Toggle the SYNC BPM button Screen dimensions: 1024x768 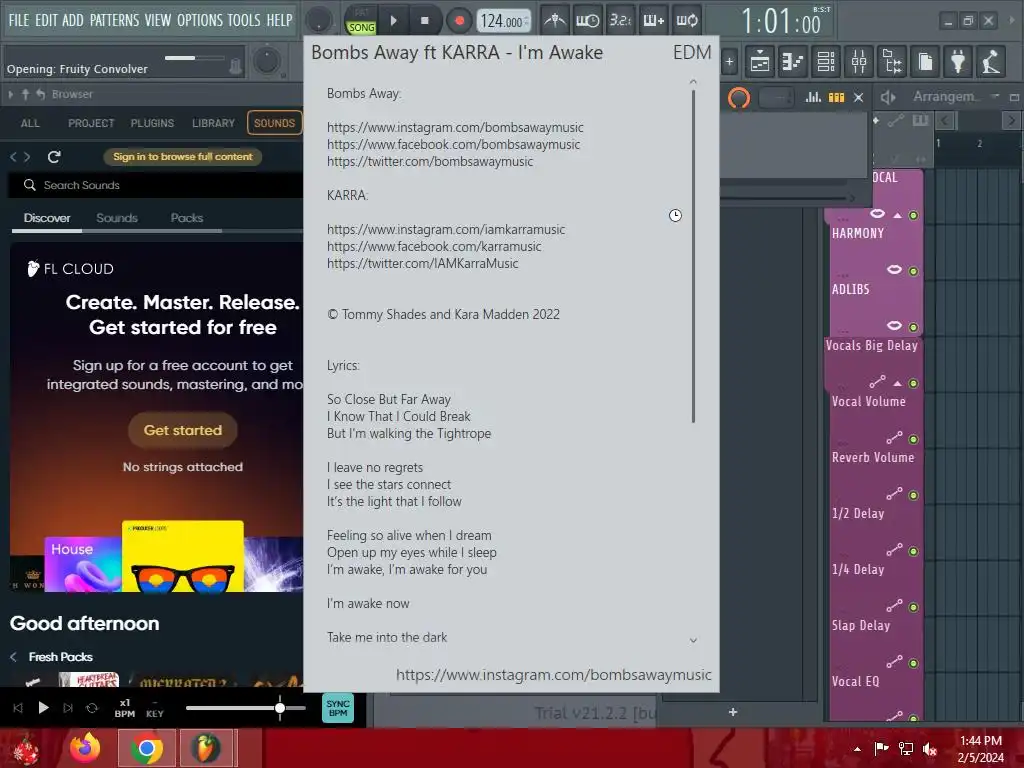338,708
